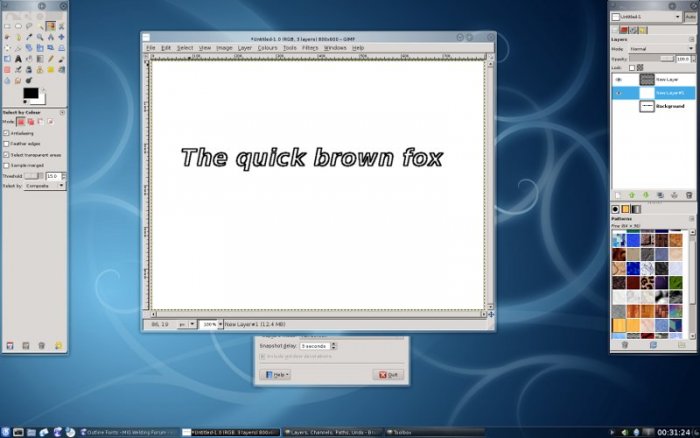
Task: Select the Free Select lasso tool
Action: [29, 26]
